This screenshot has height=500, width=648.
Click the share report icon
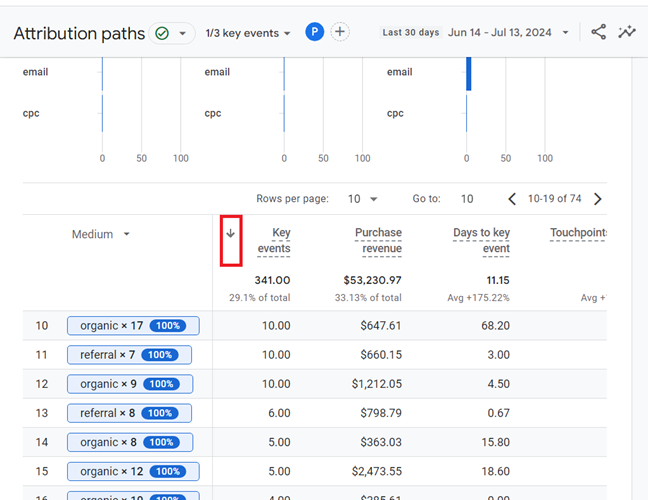coord(598,32)
